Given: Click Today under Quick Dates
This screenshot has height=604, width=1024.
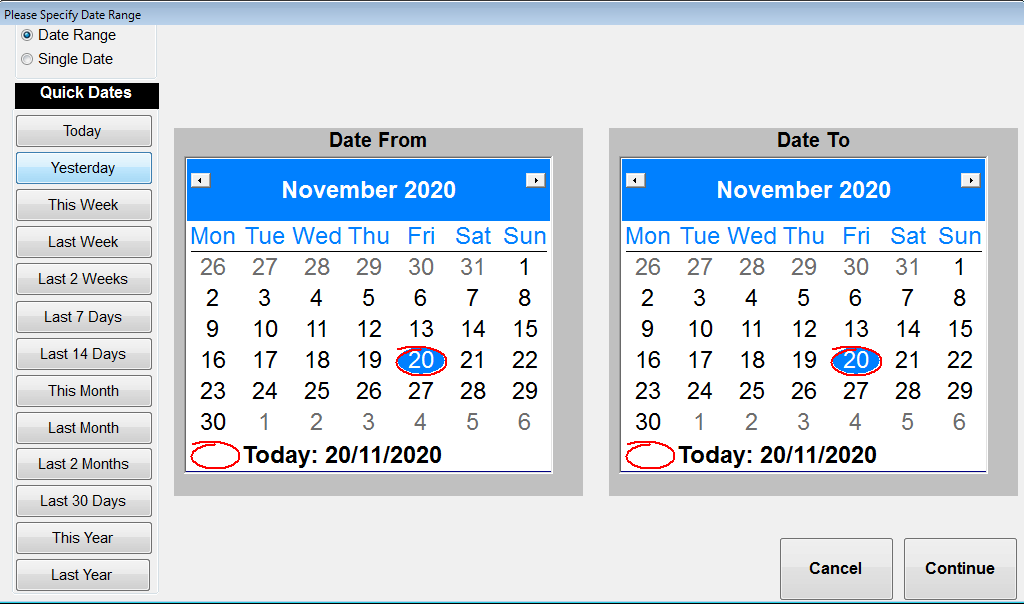Looking at the screenshot, I should pos(83,130).
